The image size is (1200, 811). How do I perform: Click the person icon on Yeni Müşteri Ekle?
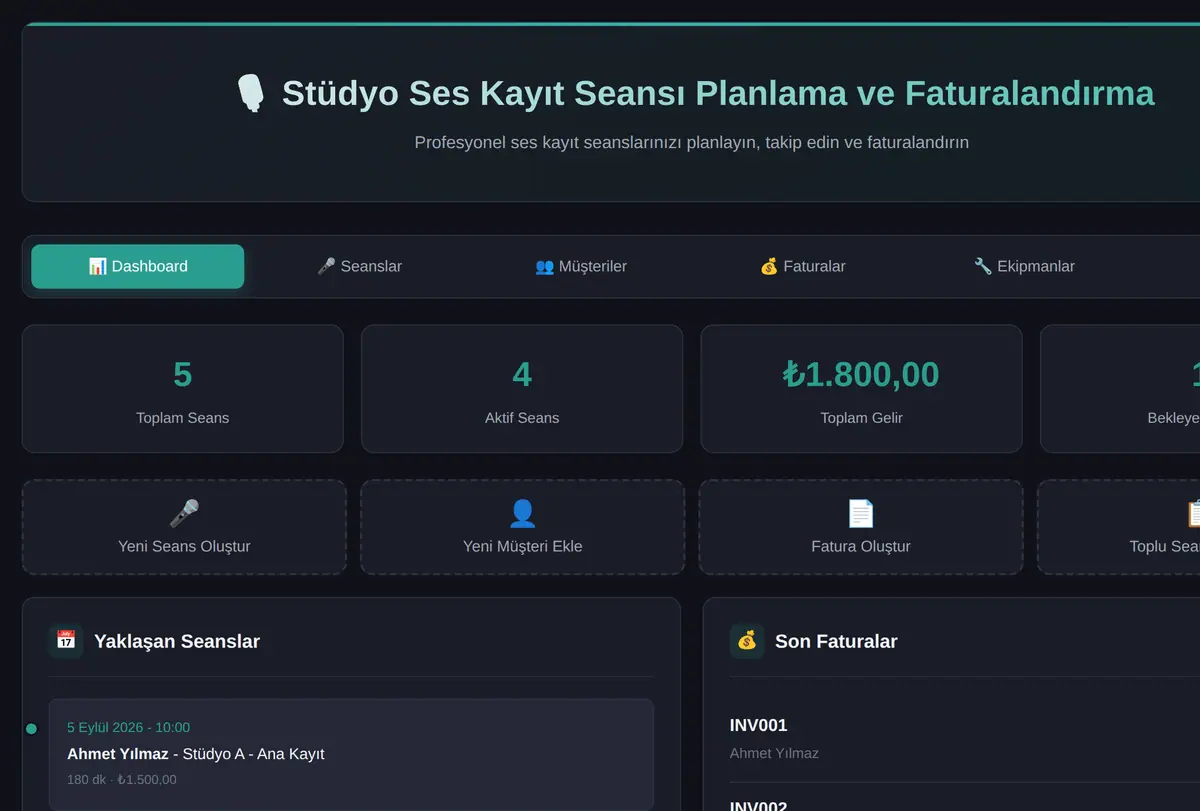click(x=523, y=513)
